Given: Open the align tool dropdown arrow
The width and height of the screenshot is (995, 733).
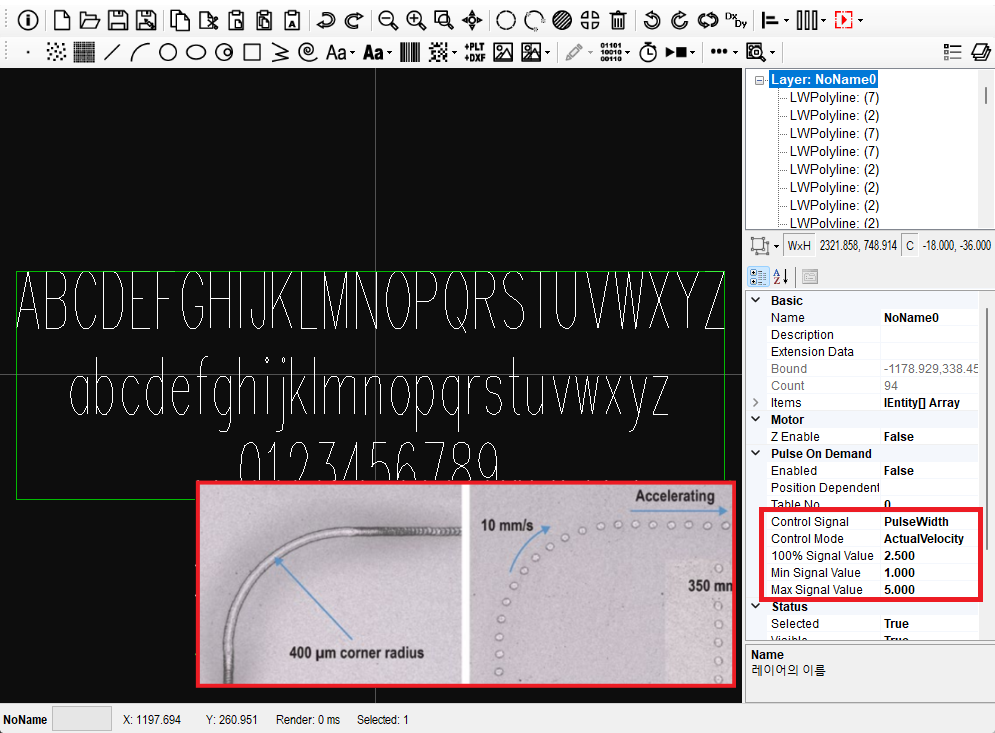Looking at the screenshot, I should pos(786,20).
